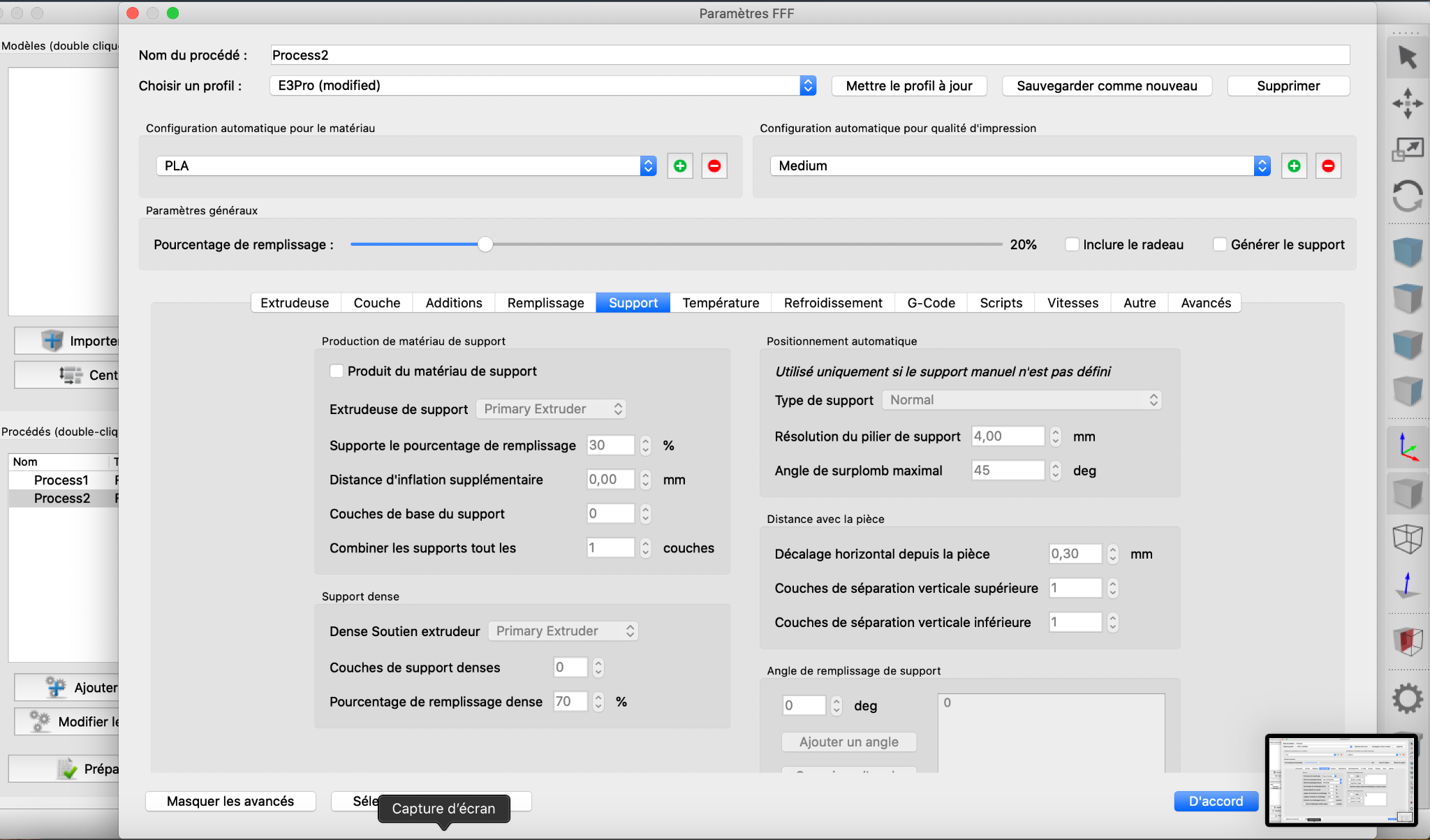1430x840 pixels.
Task: Open the Remplissage tab
Action: pyautogui.click(x=545, y=303)
